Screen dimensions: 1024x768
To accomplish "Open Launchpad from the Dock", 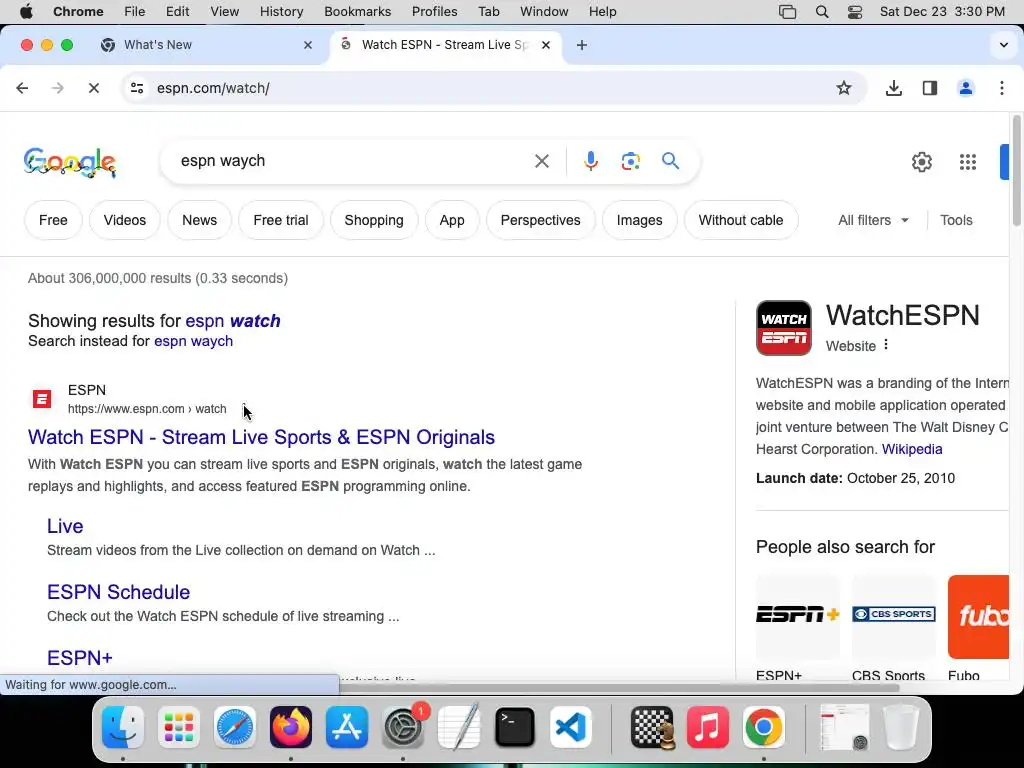I will click(x=179, y=727).
